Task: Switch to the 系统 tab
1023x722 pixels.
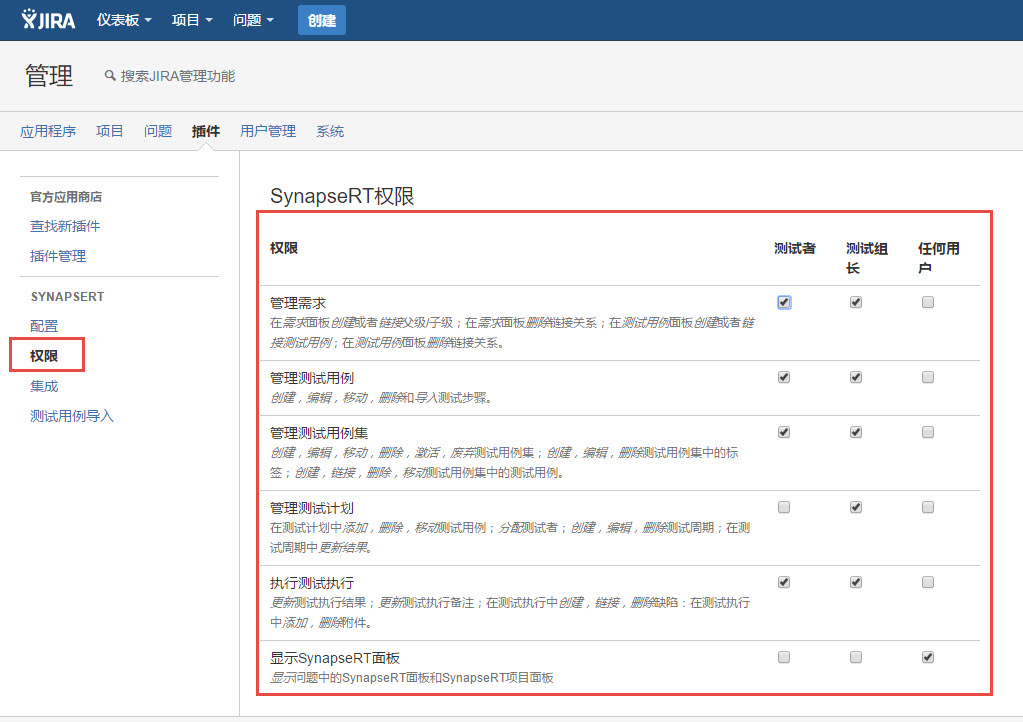Action: tap(330, 131)
